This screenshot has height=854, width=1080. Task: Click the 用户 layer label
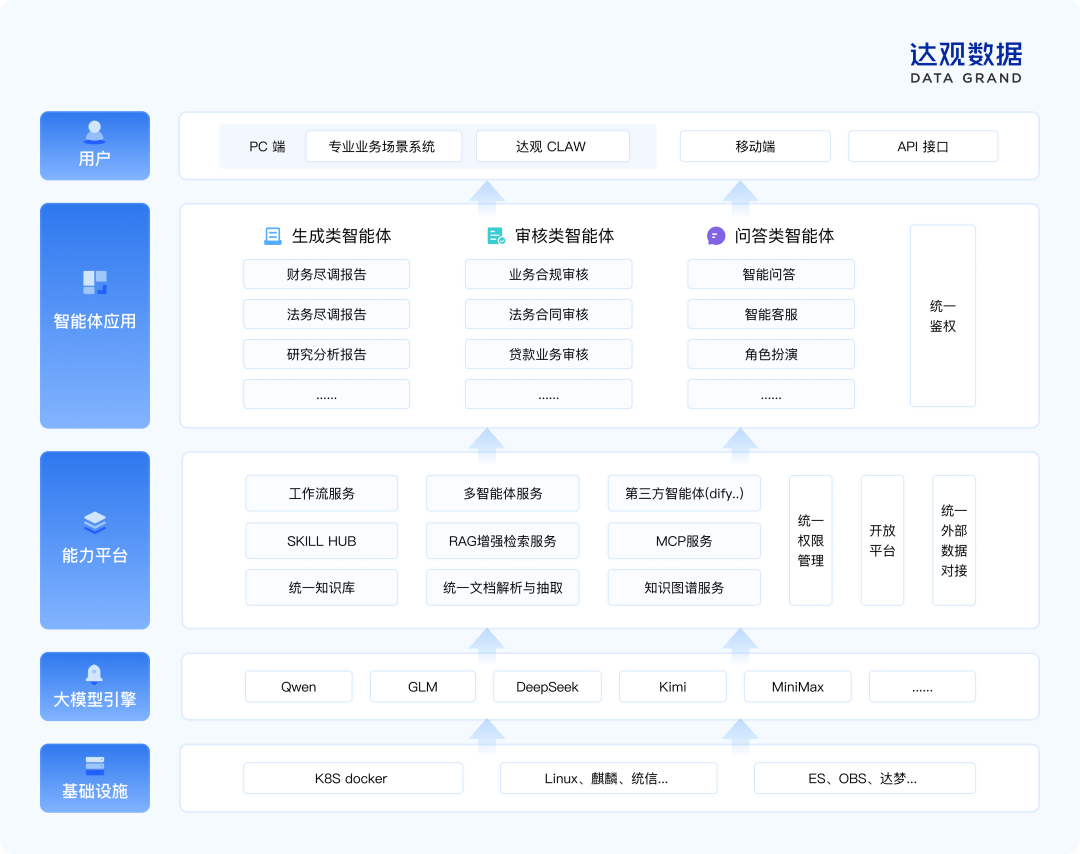click(94, 159)
